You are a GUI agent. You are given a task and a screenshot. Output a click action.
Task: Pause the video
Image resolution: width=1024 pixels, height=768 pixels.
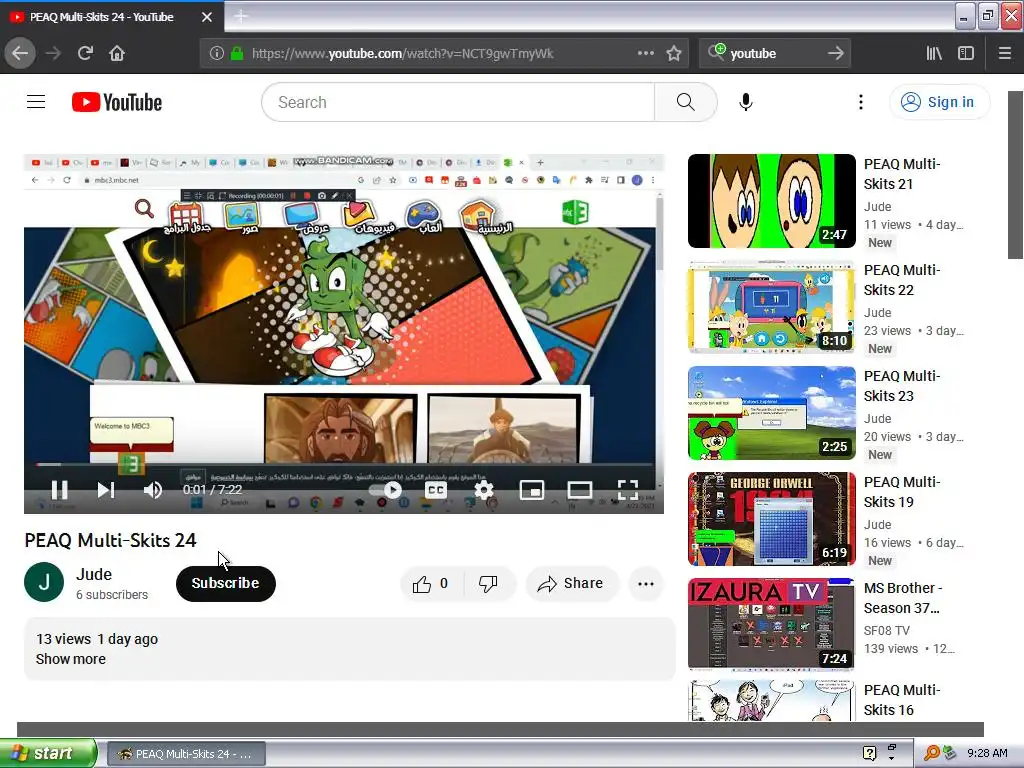[59, 490]
